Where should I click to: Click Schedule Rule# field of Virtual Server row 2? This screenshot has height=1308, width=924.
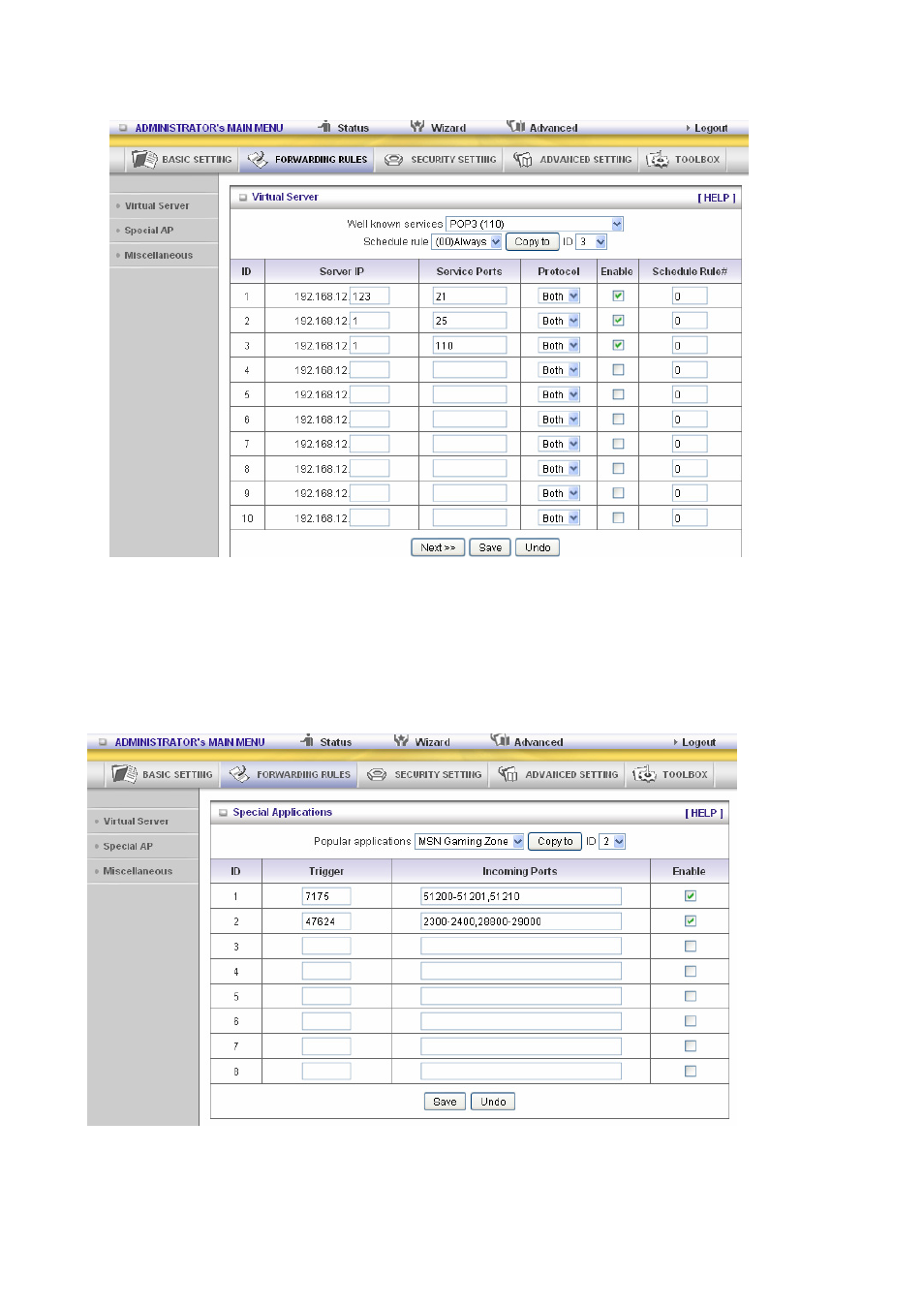690,321
